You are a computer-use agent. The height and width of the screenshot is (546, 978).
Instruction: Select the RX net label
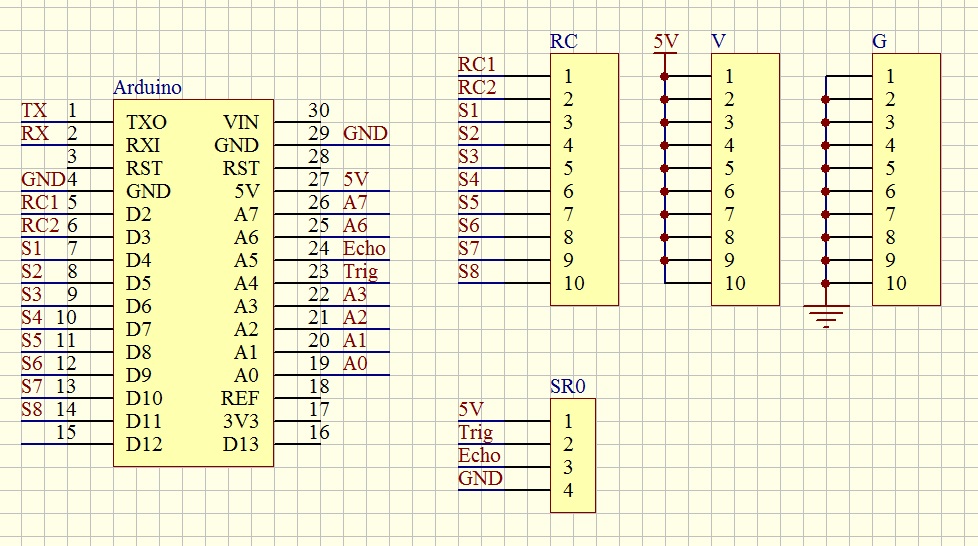tap(35, 134)
